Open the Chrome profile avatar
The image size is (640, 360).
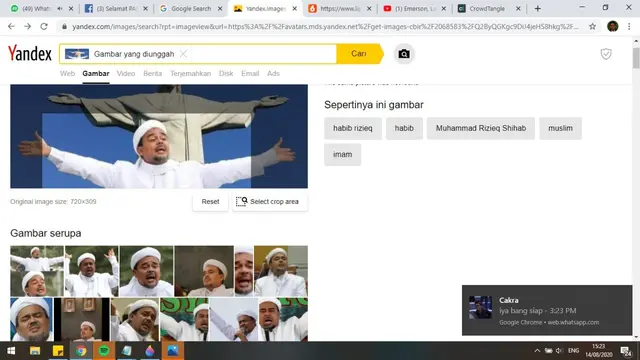tap(612, 27)
